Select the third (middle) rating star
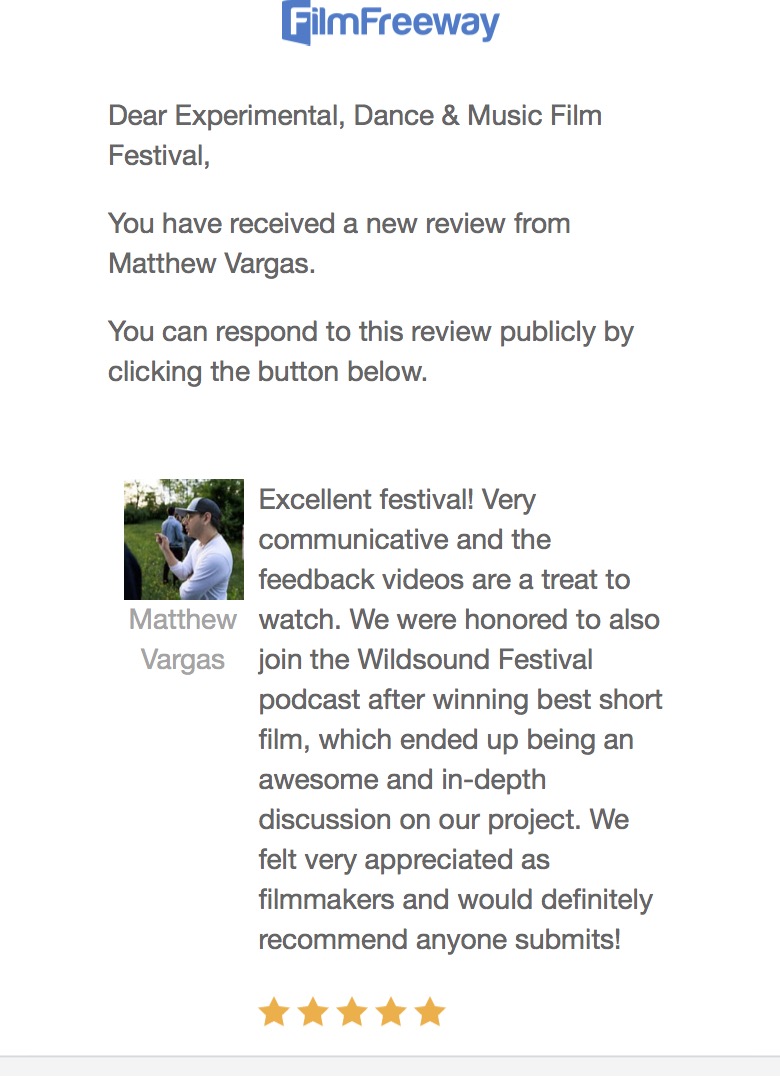The height and width of the screenshot is (1076, 780). tap(351, 1012)
